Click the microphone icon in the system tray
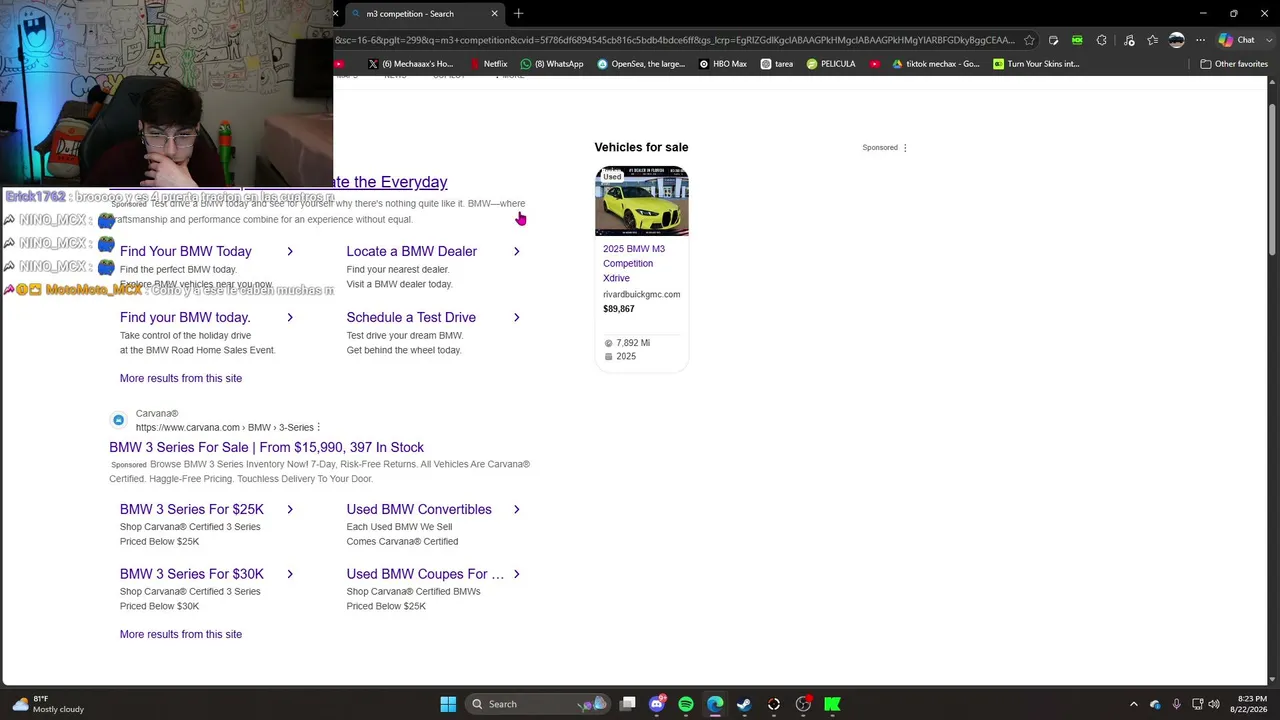Image resolution: width=1280 pixels, height=720 pixels. pyautogui.click(x=1176, y=704)
